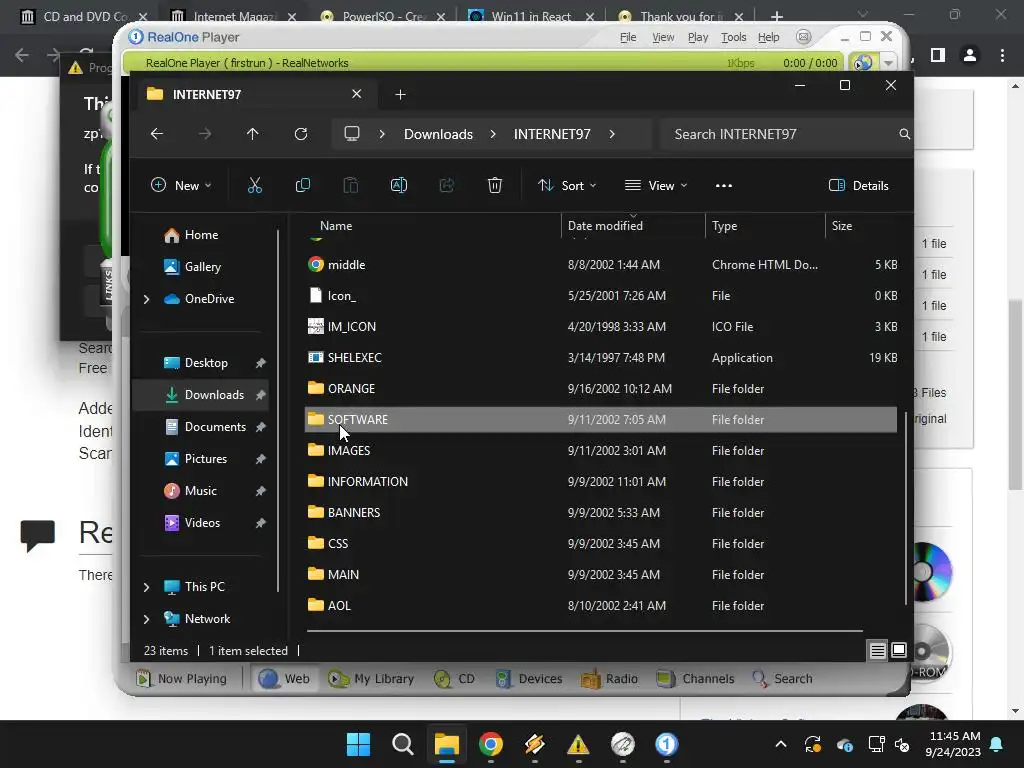Screen dimensions: 1024x768
Task: Click the Up directory arrow
Action: (253, 134)
